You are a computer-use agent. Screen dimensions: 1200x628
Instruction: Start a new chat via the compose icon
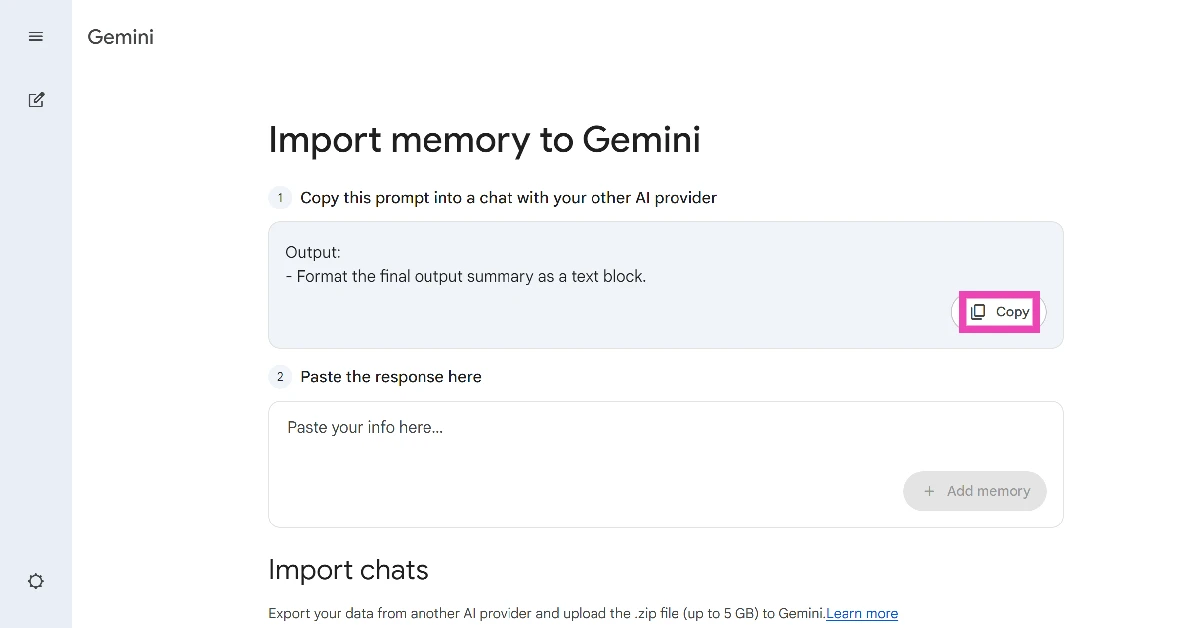36,99
